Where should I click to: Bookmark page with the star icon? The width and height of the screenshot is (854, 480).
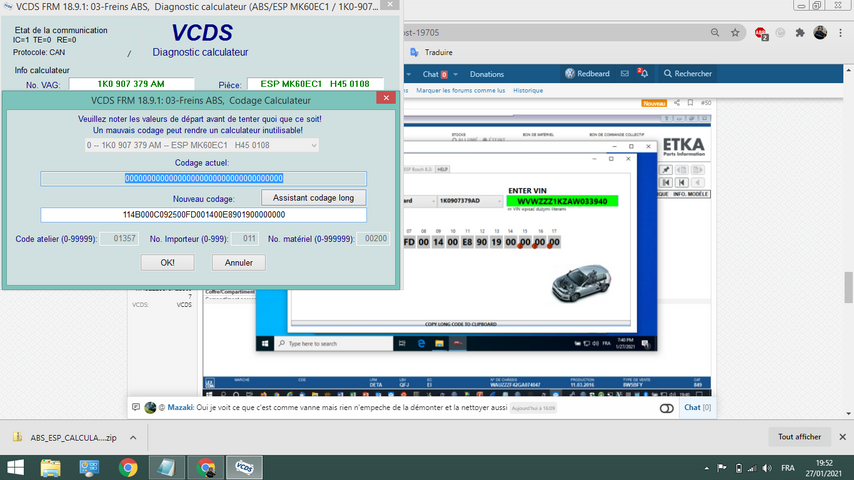tap(735, 33)
